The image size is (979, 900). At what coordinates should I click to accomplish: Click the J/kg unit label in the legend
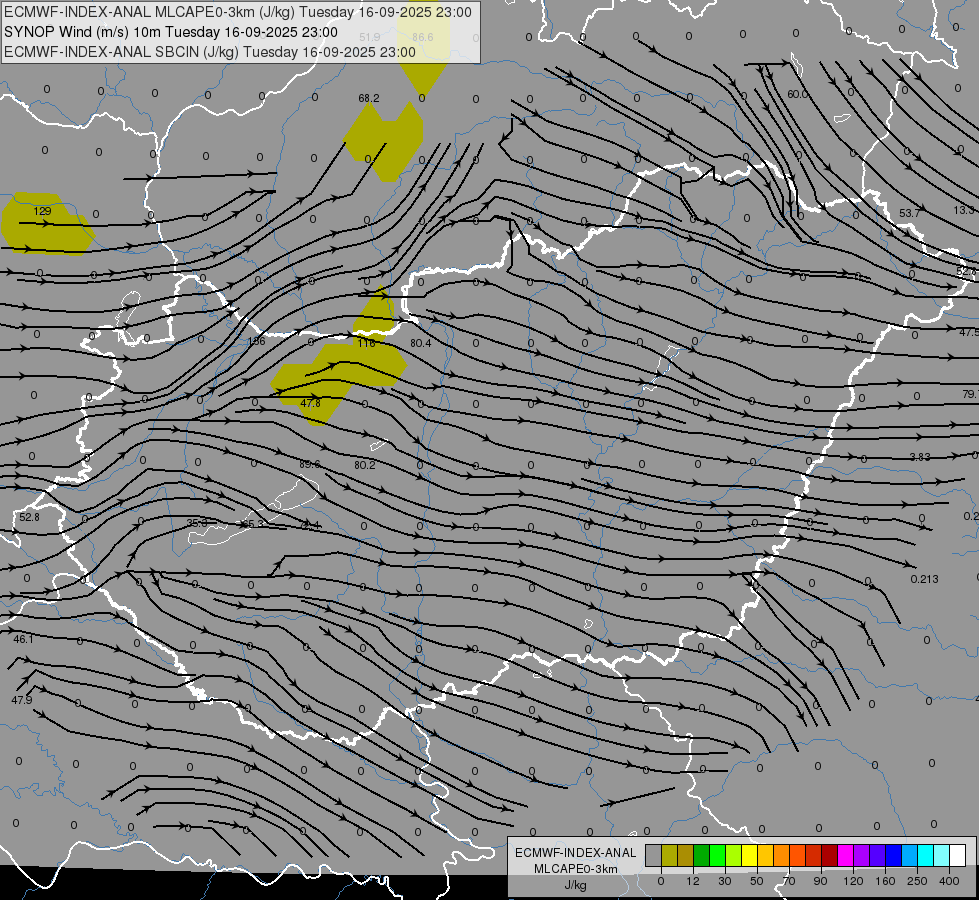click(576, 884)
